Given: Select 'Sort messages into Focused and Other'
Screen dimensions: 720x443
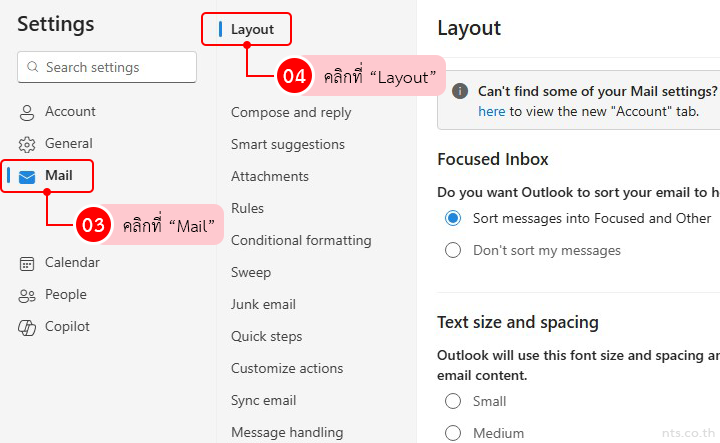Looking at the screenshot, I should 453,218.
